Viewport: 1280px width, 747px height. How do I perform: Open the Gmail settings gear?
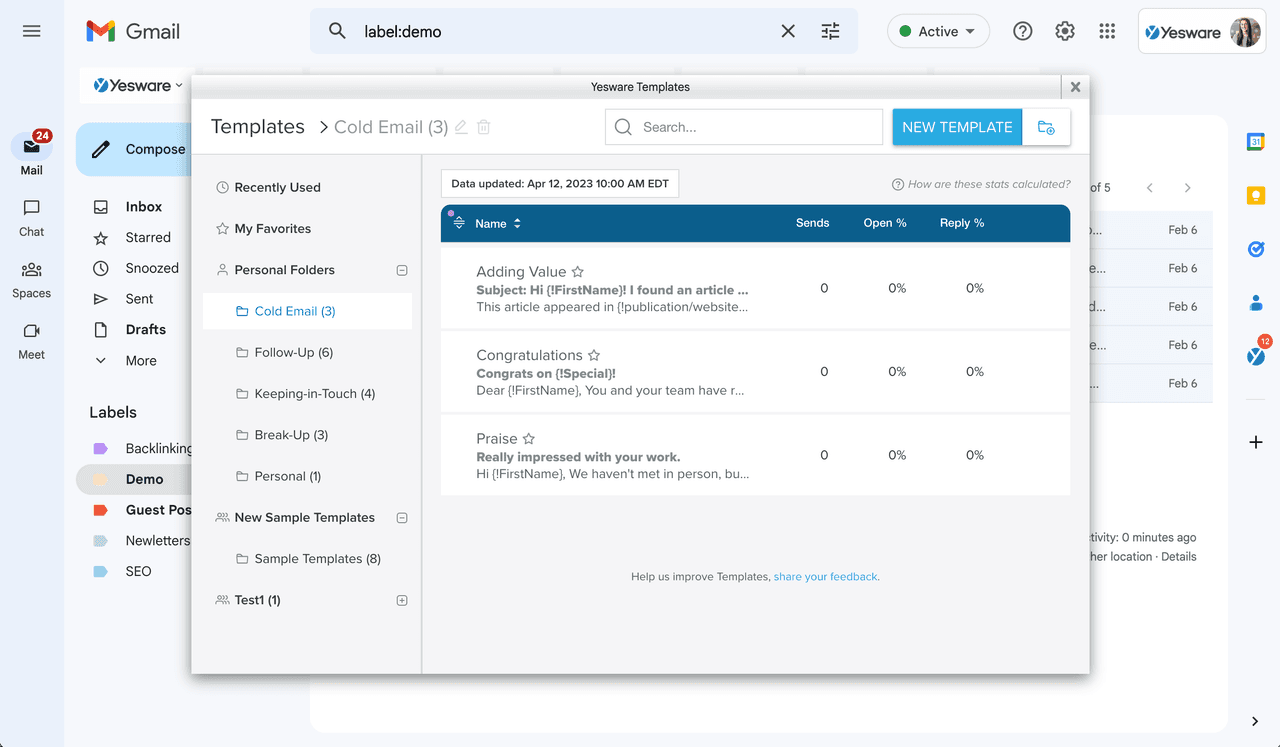(x=1064, y=31)
